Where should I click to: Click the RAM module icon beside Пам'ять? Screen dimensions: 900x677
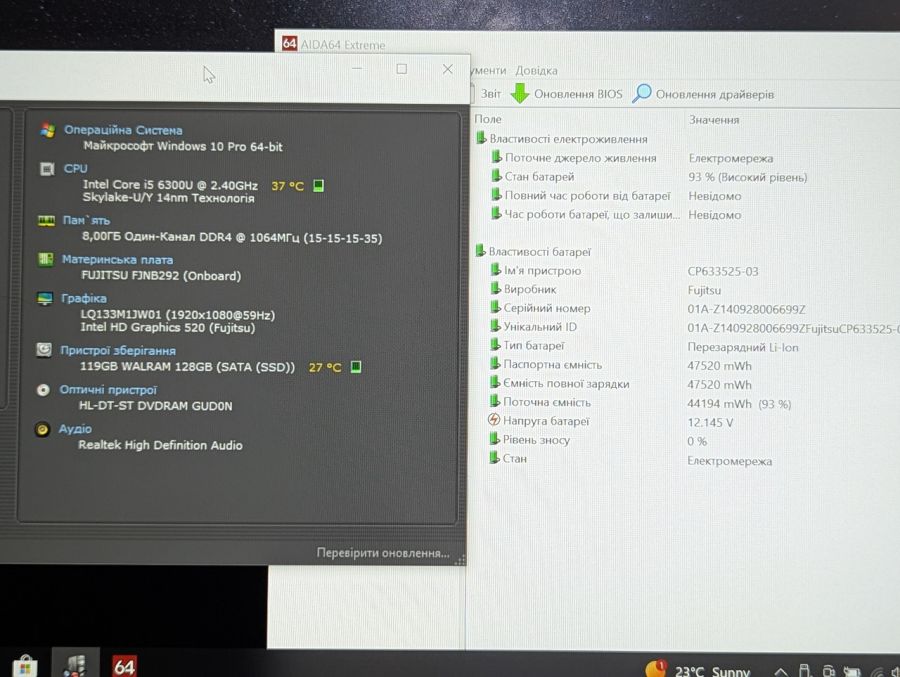(x=46, y=220)
